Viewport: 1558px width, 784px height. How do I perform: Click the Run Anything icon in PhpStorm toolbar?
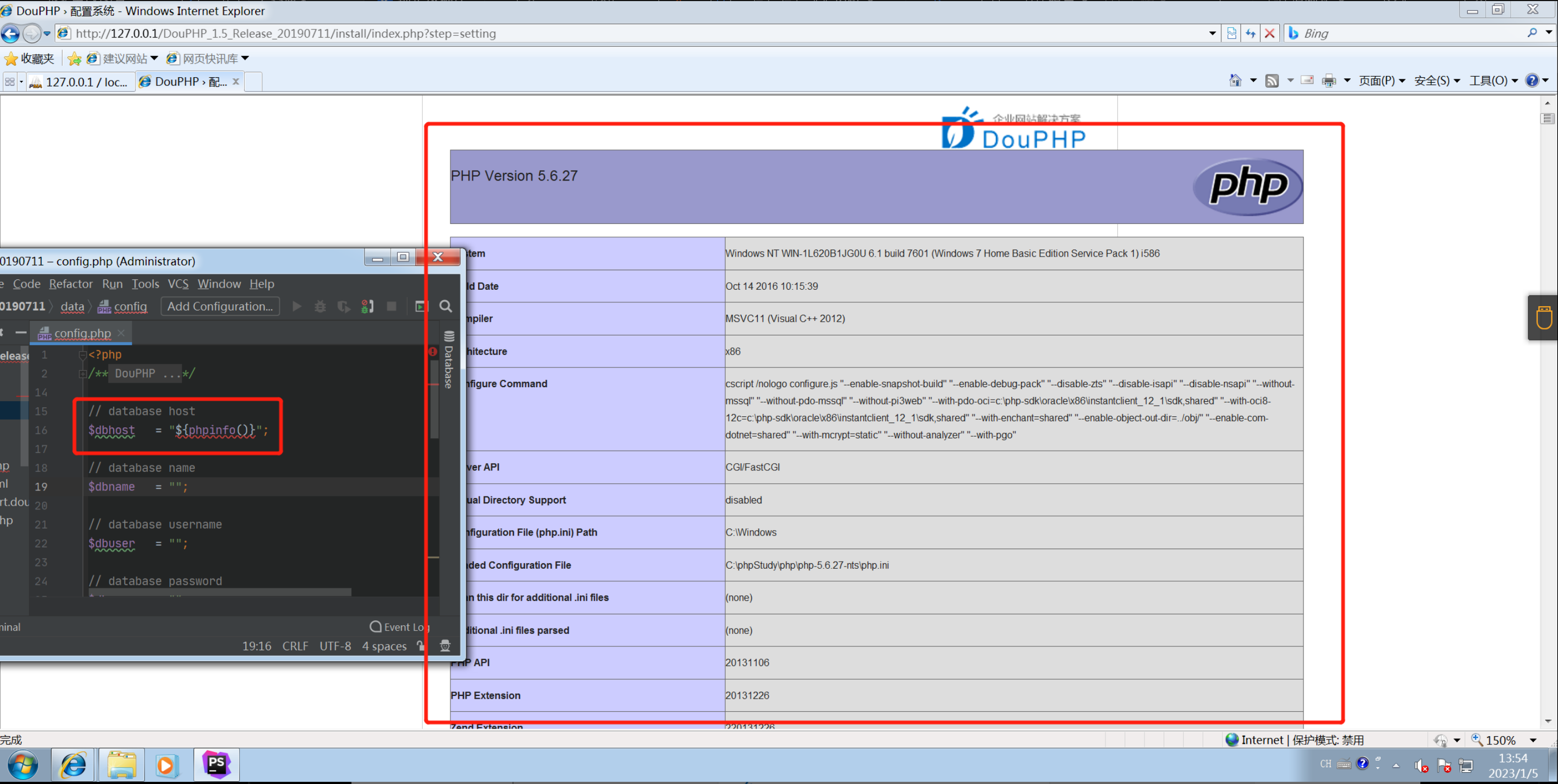pyautogui.click(x=421, y=307)
